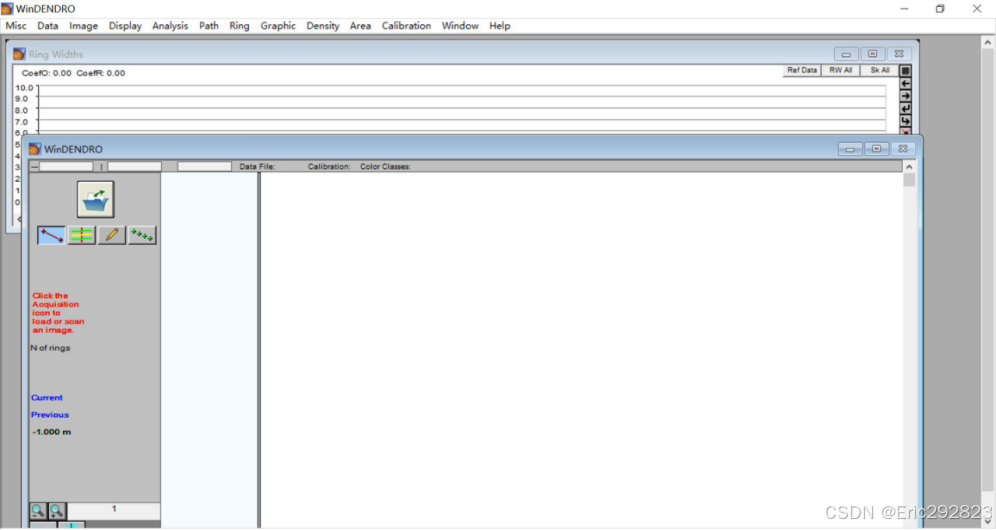Click the image window vertical scrollbar thumb
Image resolution: width=996 pixels, height=530 pixels.
click(909, 180)
